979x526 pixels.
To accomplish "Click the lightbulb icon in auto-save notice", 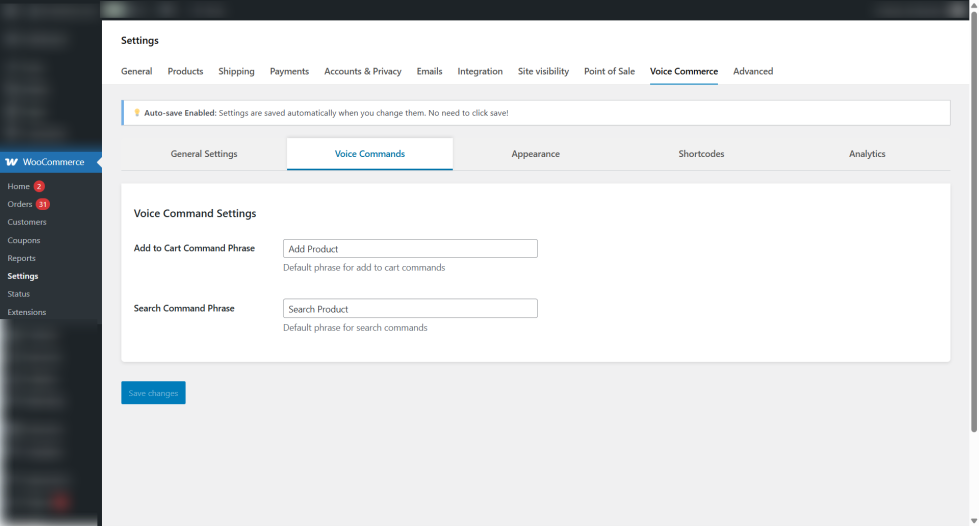I will (x=137, y=113).
